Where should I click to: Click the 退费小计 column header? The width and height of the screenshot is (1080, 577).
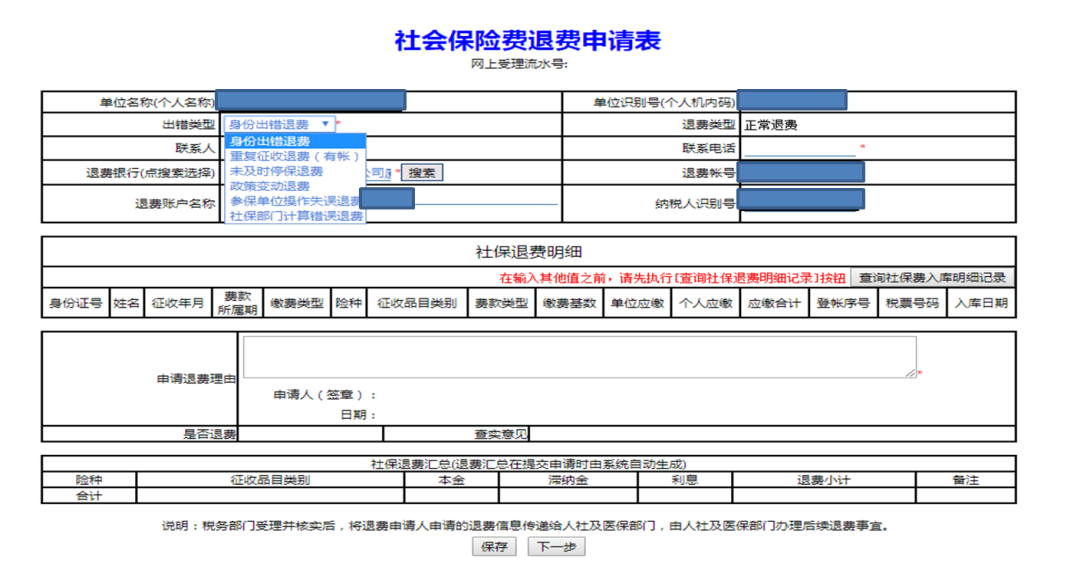824,479
